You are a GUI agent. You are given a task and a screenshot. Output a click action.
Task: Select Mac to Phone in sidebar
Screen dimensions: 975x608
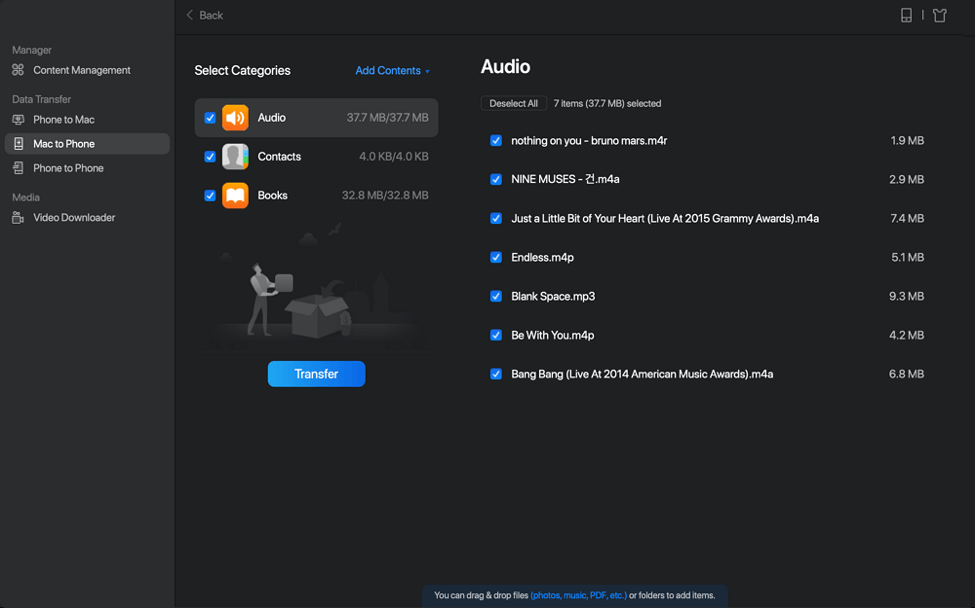click(63, 144)
